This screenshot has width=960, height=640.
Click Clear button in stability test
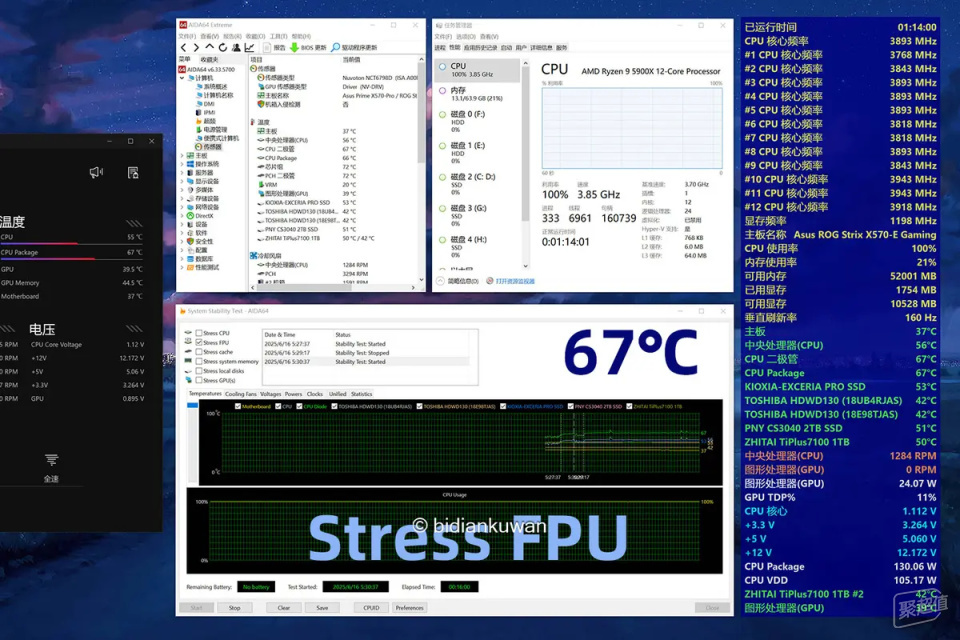point(283,608)
